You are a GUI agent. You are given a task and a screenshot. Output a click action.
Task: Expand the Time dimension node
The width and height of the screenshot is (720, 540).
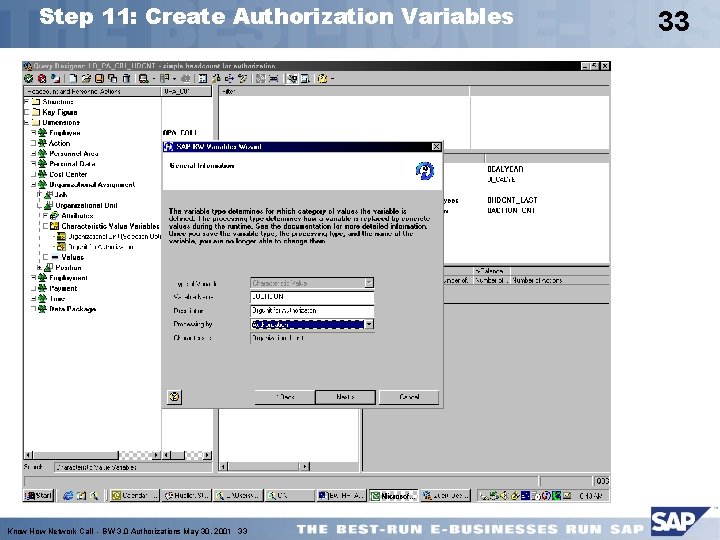click(x=34, y=298)
